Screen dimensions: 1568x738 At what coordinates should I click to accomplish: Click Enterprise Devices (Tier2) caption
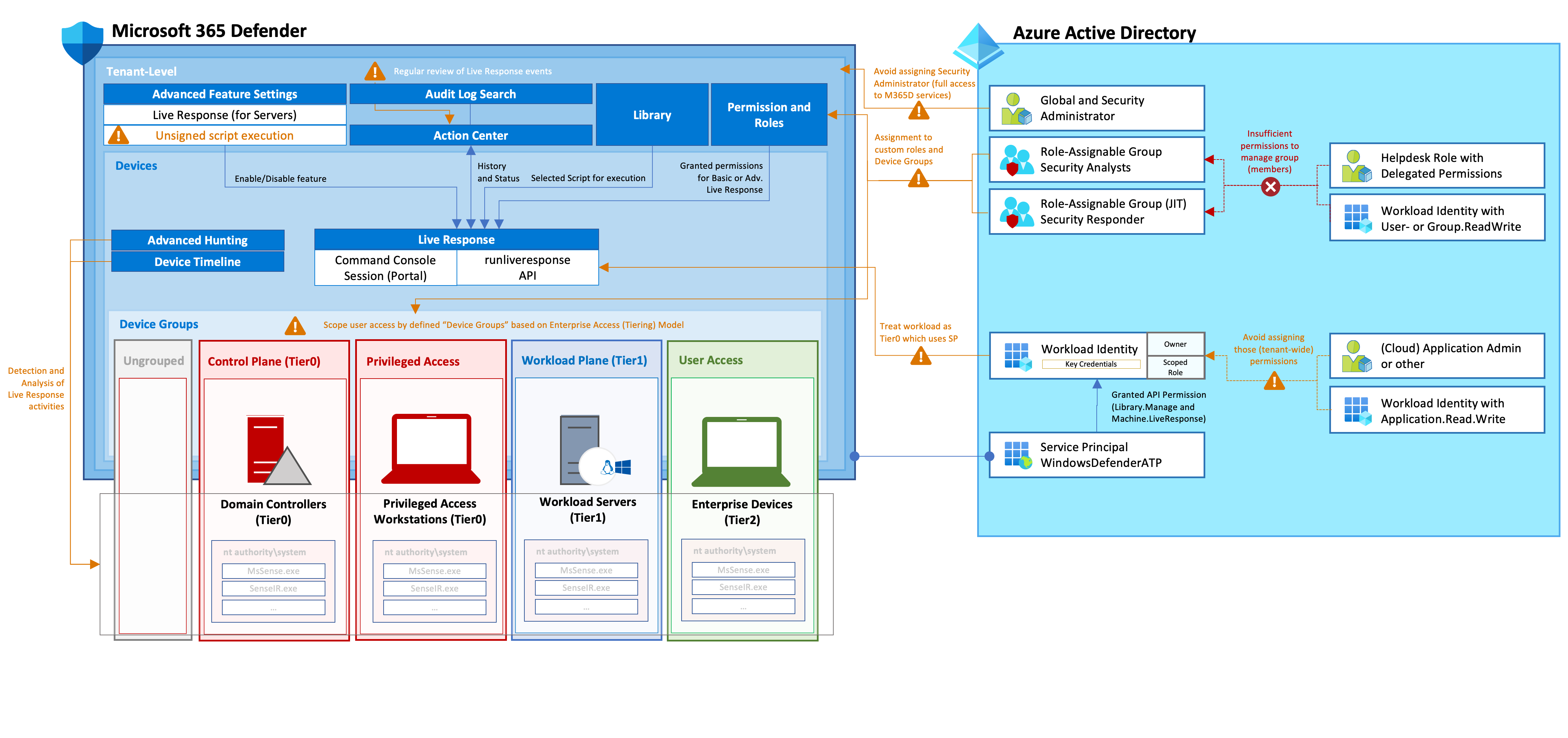742,512
